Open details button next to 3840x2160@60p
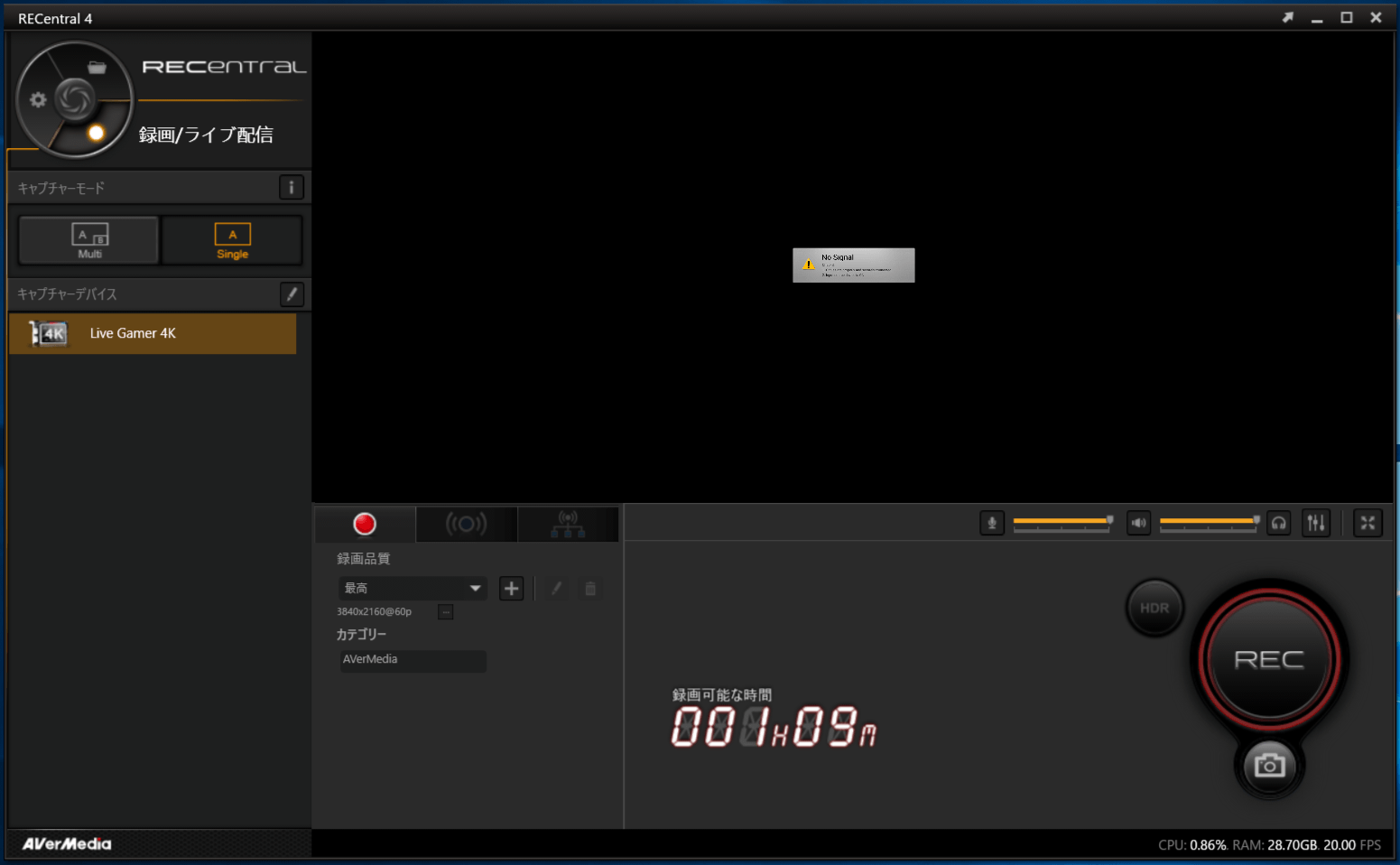This screenshot has height=865, width=1400. (x=445, y=612)
